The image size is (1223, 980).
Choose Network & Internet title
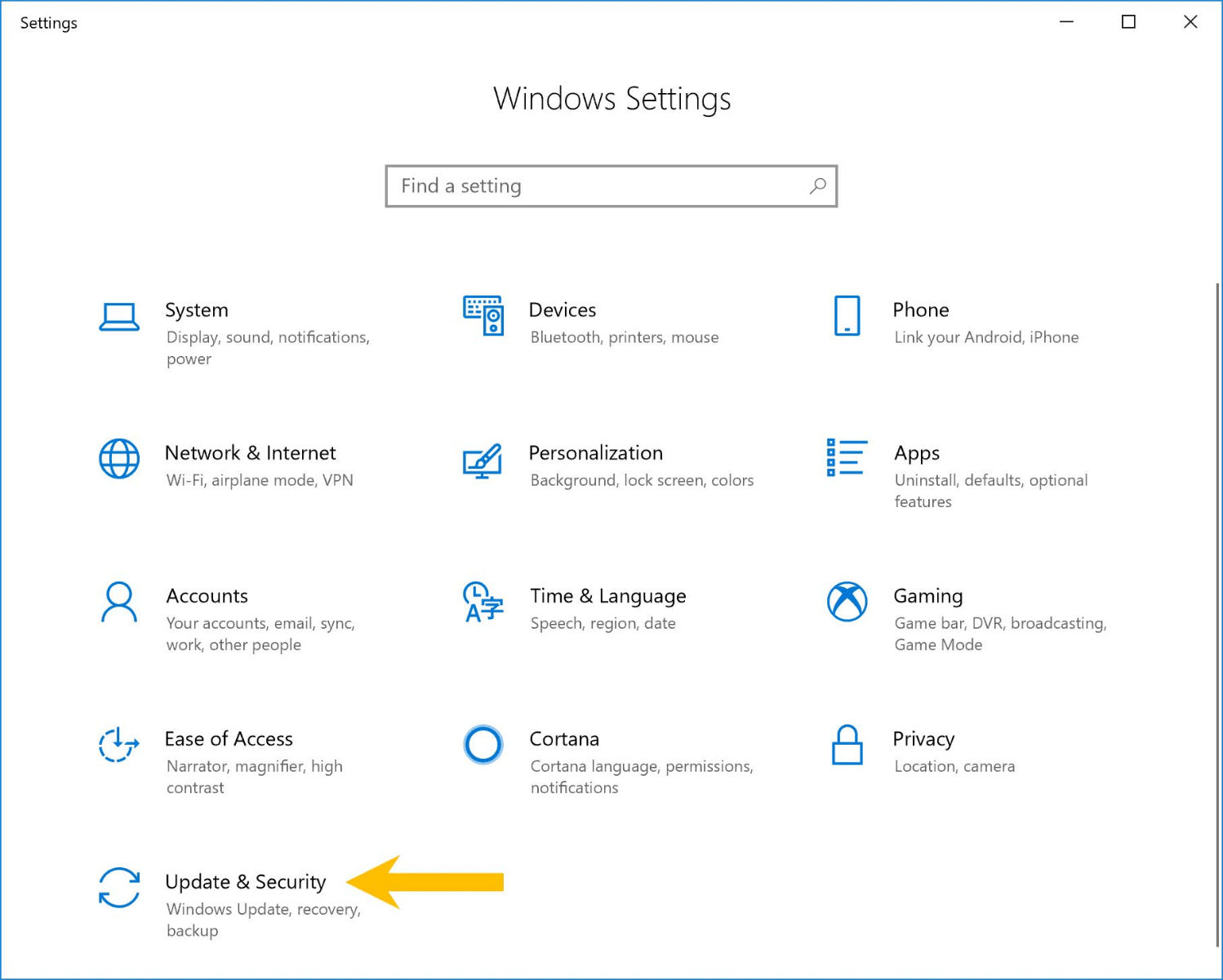pos(251,453)
